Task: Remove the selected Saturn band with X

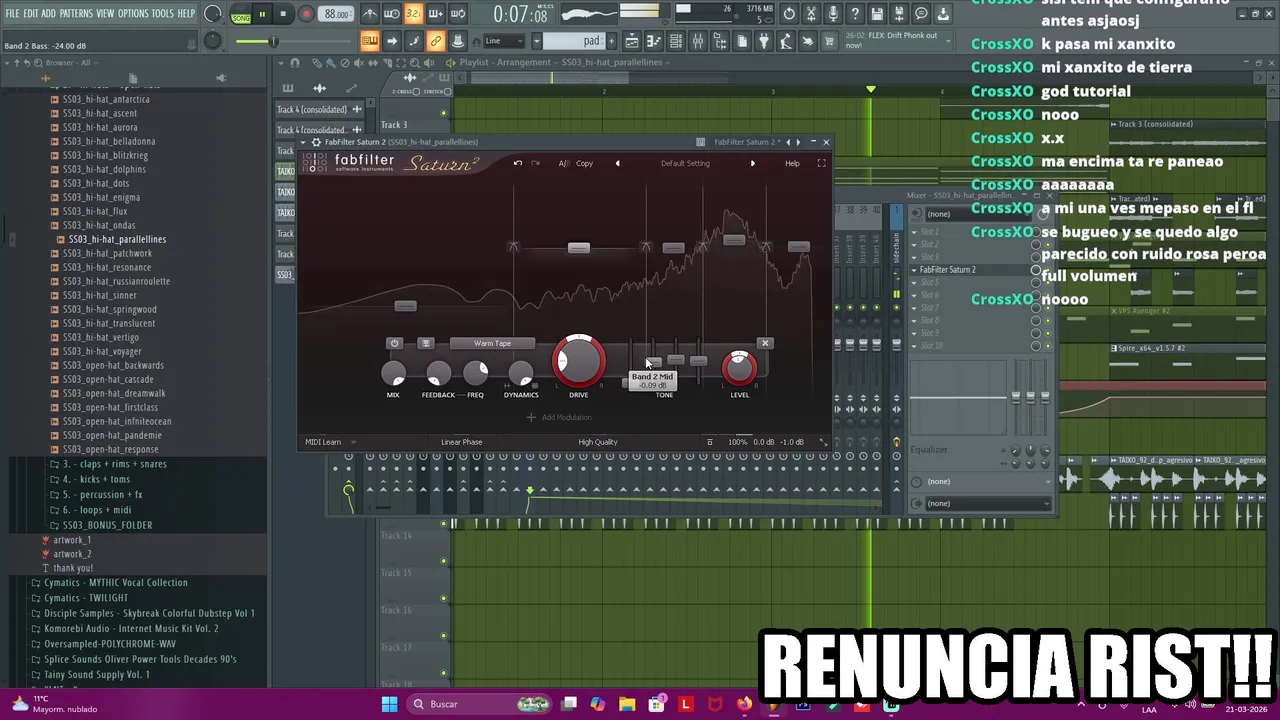Action: coord(765,343)
